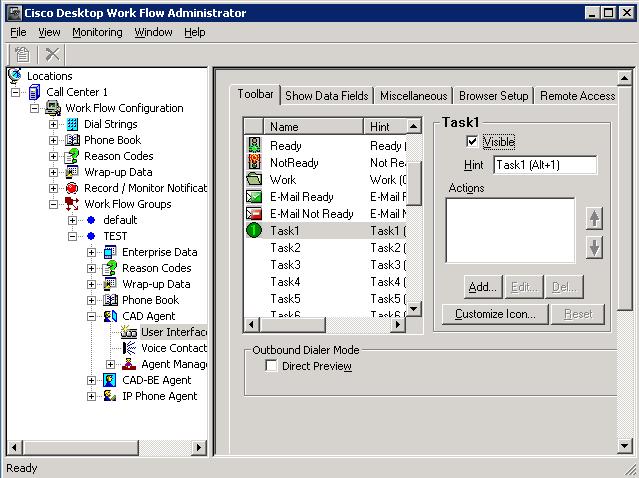This screenshot has width=639, height=478.
Task: Click the top-level Wrap-up Data icon
Action: pyautogui.click(x=72, y=172)
